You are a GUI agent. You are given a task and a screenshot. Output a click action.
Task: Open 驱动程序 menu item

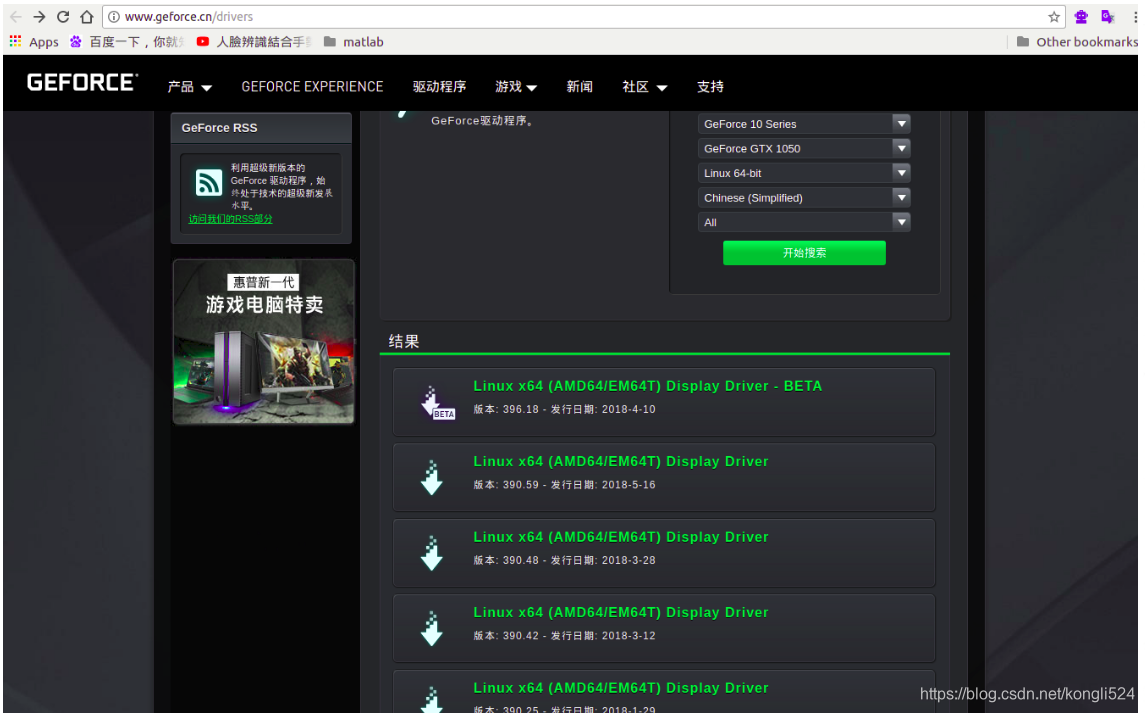coord(439,87)
